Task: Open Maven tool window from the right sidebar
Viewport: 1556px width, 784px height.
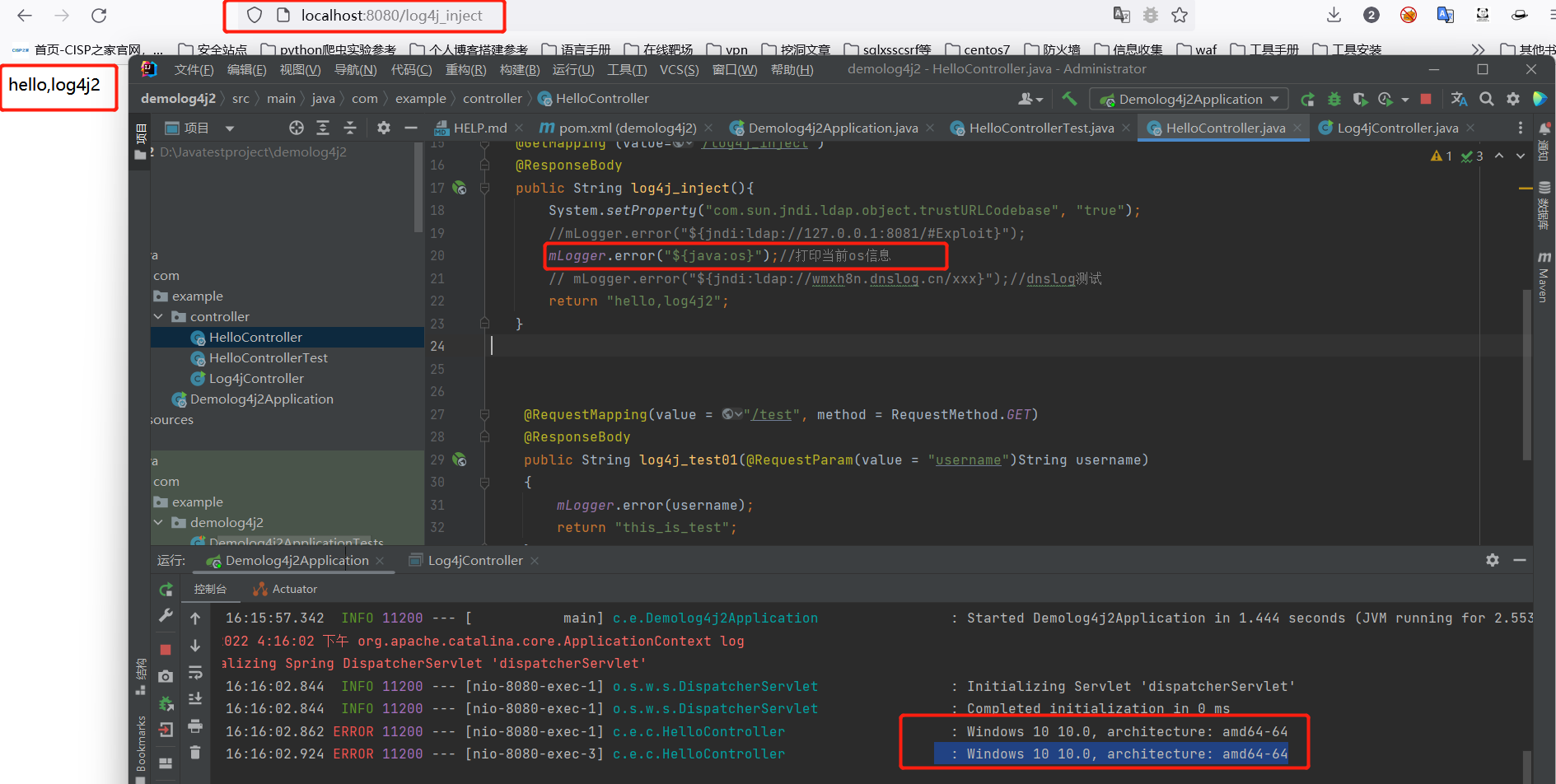Action: click(x=1544, y=278)
